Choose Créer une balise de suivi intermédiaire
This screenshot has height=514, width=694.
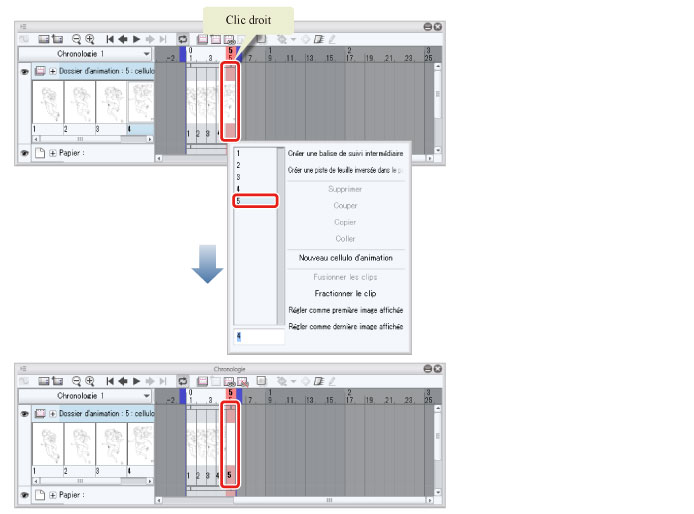tap(346, 153)
